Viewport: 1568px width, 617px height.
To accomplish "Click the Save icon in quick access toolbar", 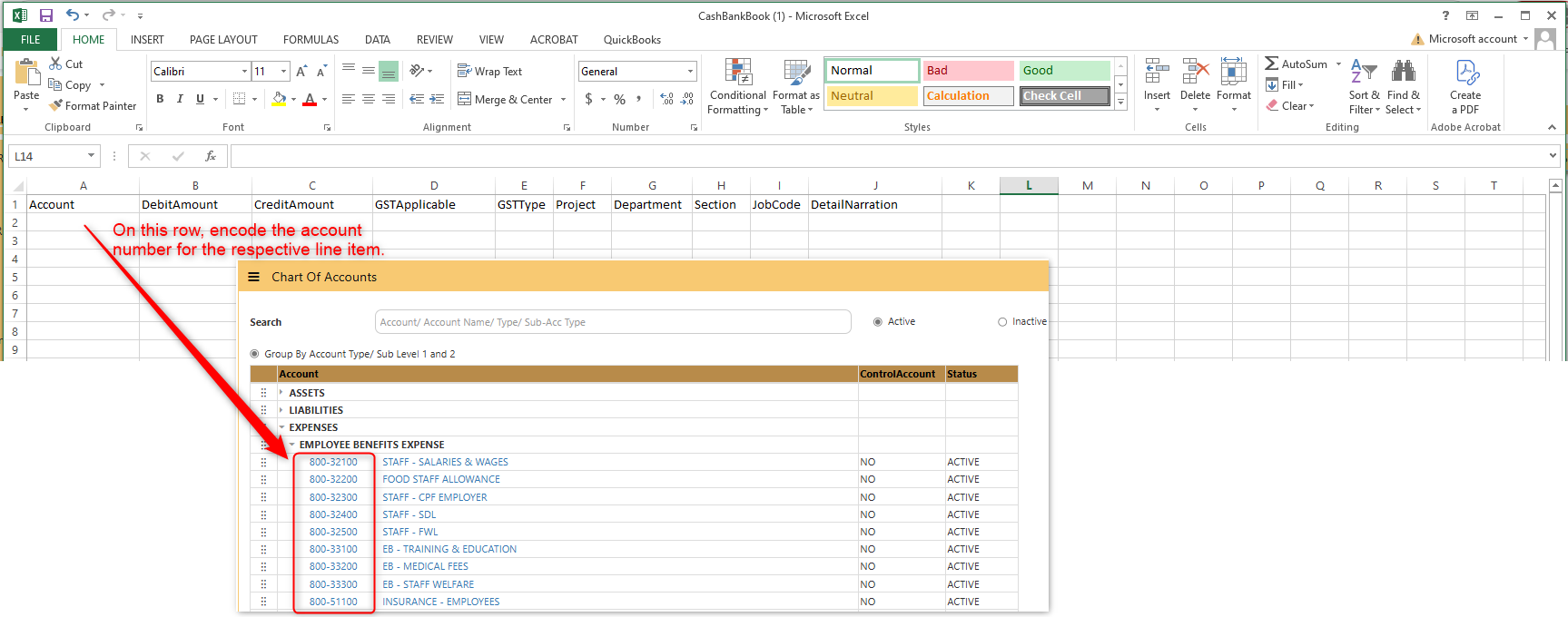I will [46, 15].
